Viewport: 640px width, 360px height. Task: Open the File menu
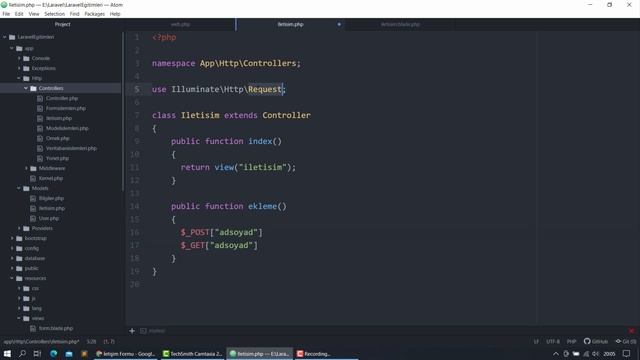[x=6, y=14]
